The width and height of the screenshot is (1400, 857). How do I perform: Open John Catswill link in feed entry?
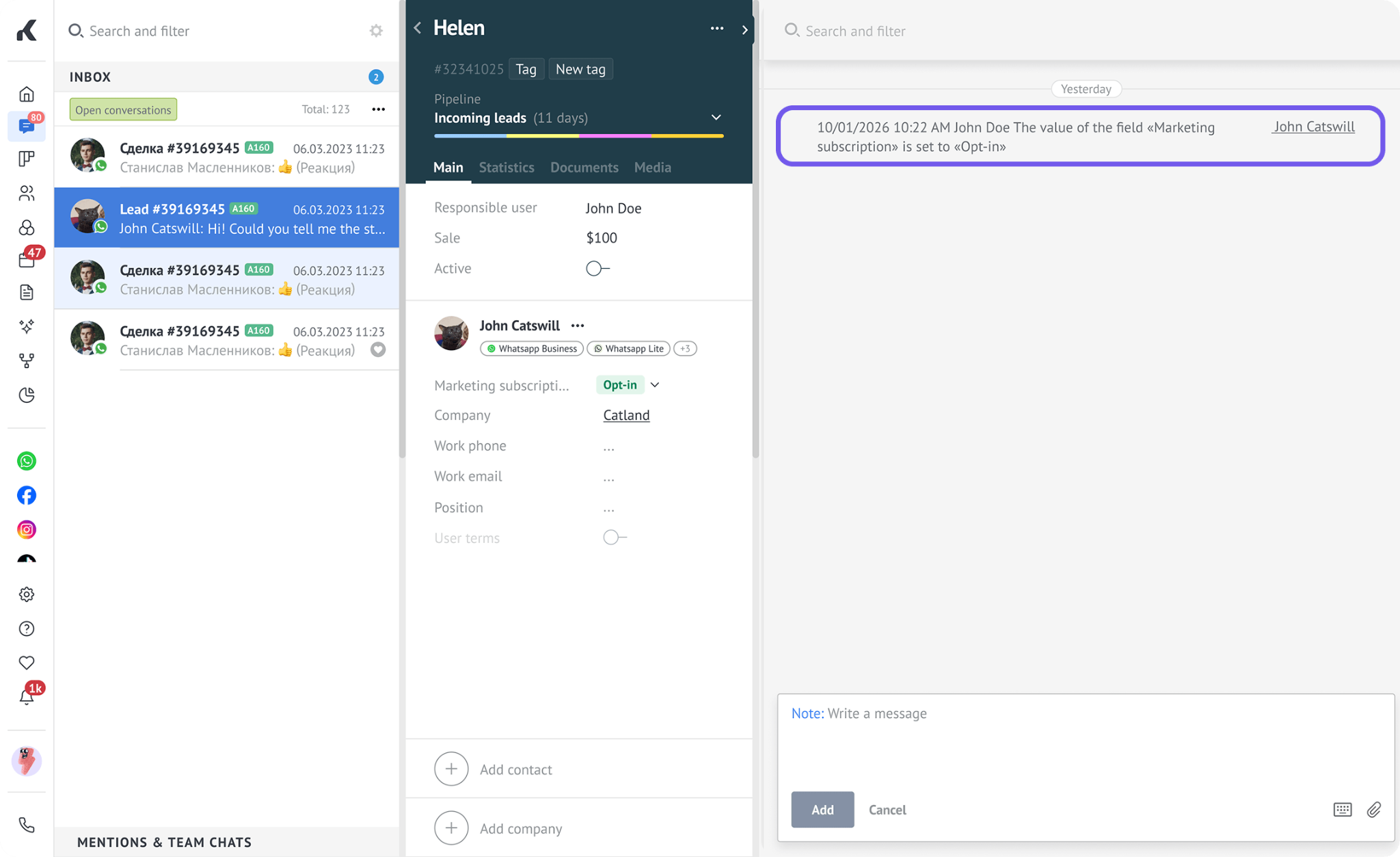tap(1313, 127)
